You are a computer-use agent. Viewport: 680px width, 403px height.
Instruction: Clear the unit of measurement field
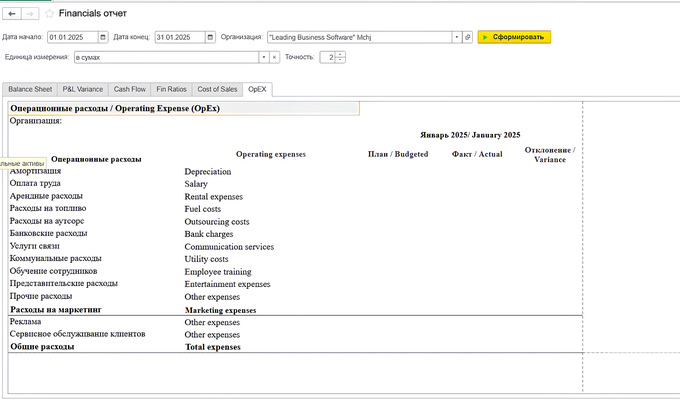pyautogui.click(x=275, y=57)
